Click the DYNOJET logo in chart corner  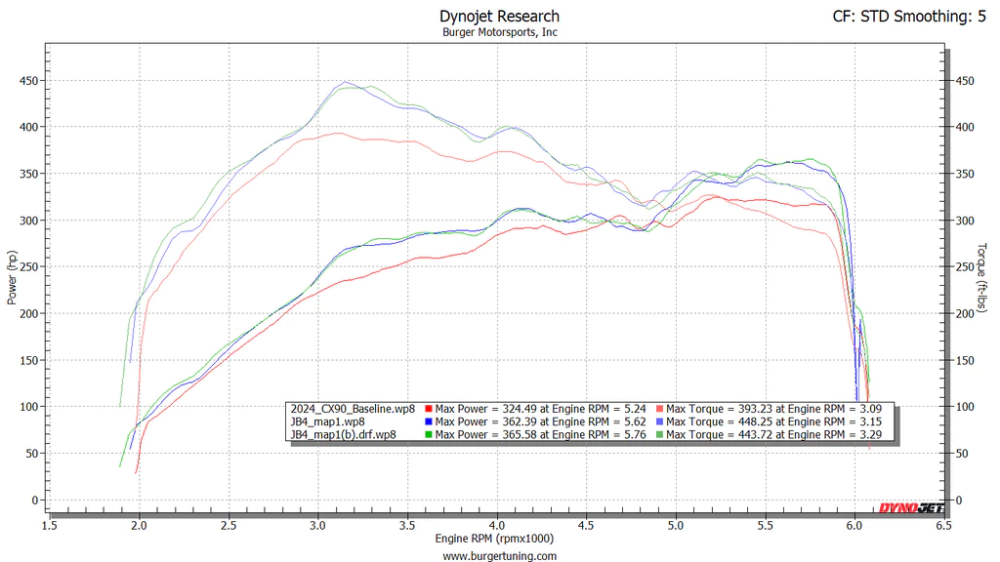tap(911, 508)
